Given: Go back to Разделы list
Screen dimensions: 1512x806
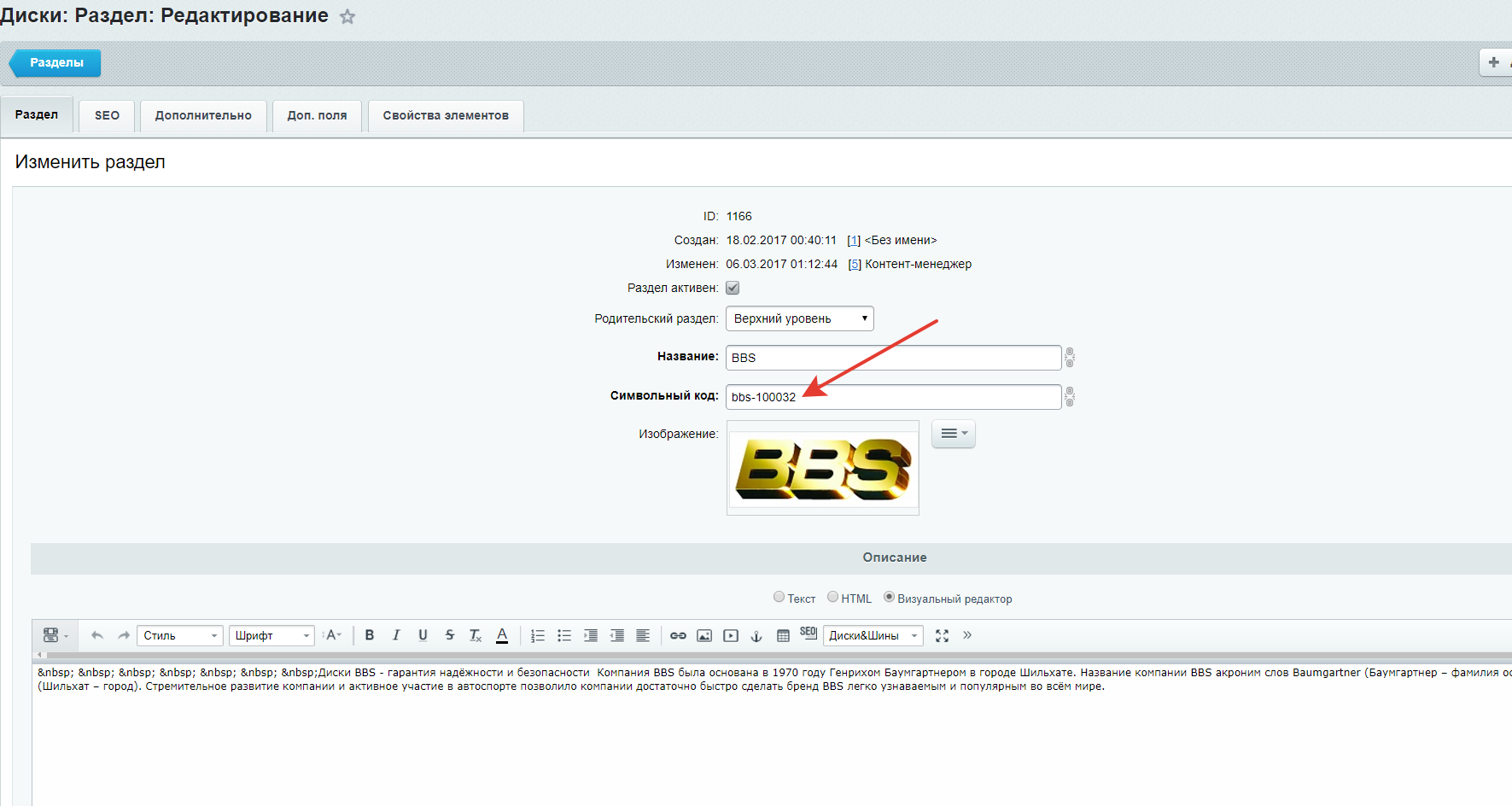Looking at the screenshot, I should [55, 62].
